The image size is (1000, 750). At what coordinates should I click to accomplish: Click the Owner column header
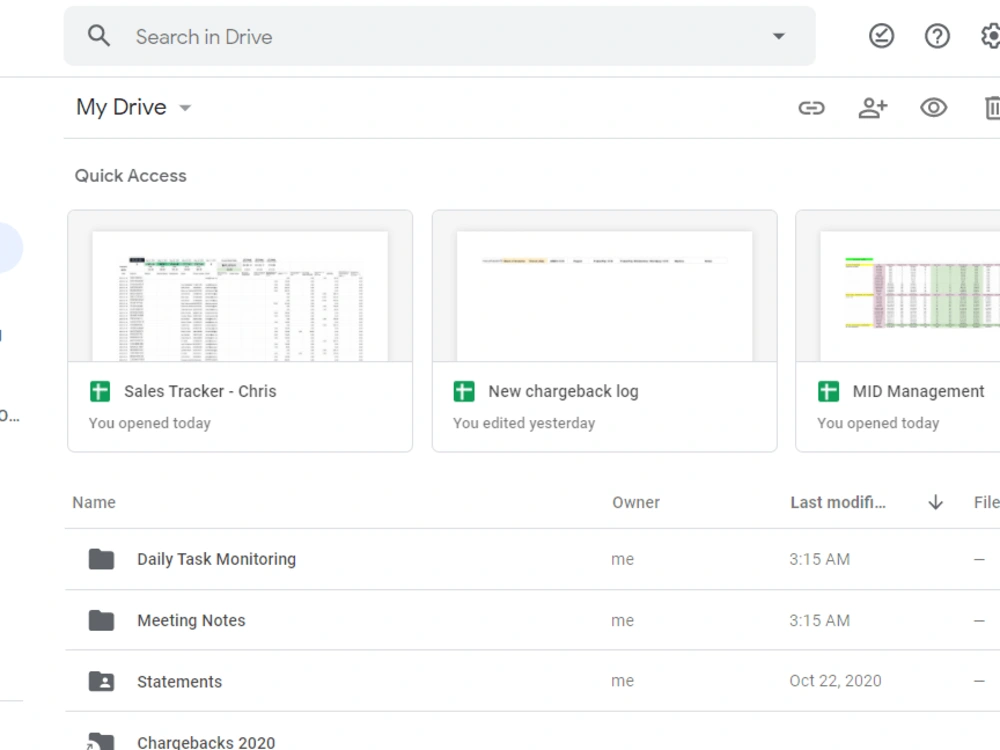tap(636, 503)
